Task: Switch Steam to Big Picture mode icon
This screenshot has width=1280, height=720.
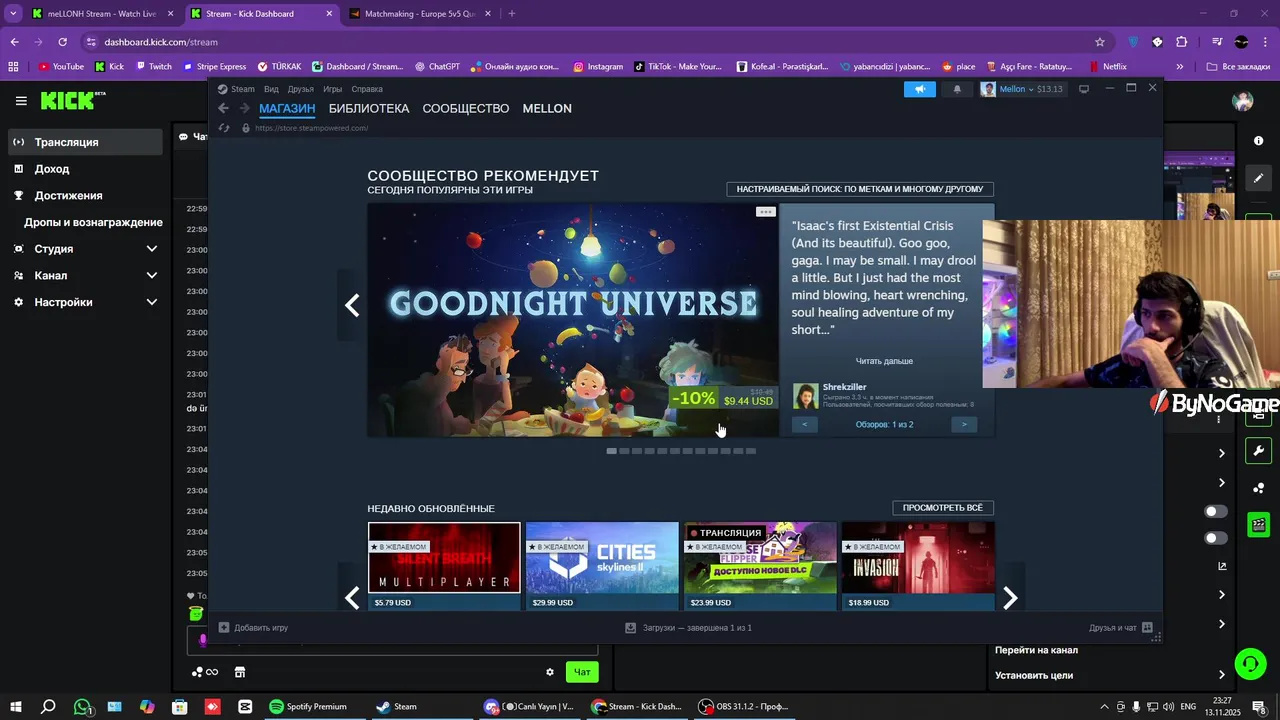Action: (1083, 89)
